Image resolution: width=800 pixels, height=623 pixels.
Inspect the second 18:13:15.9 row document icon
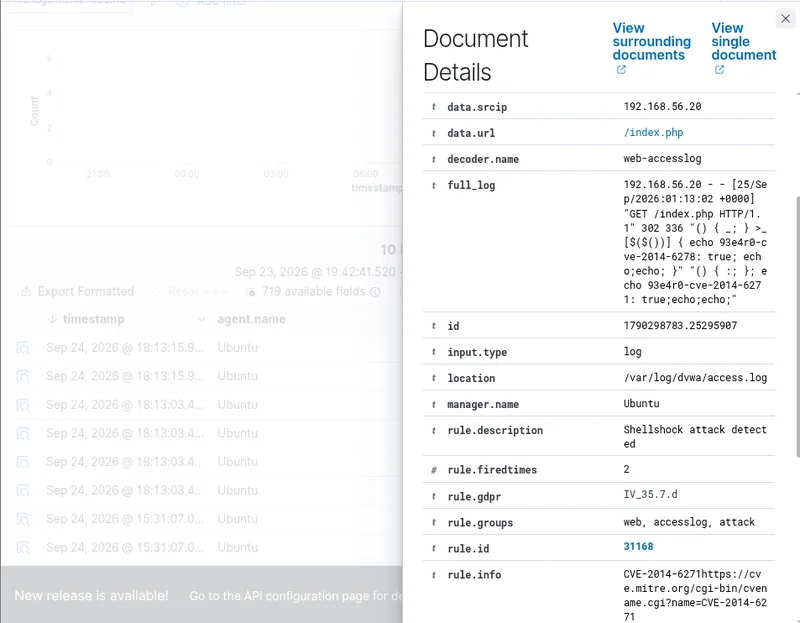click(x=23, y=377)
